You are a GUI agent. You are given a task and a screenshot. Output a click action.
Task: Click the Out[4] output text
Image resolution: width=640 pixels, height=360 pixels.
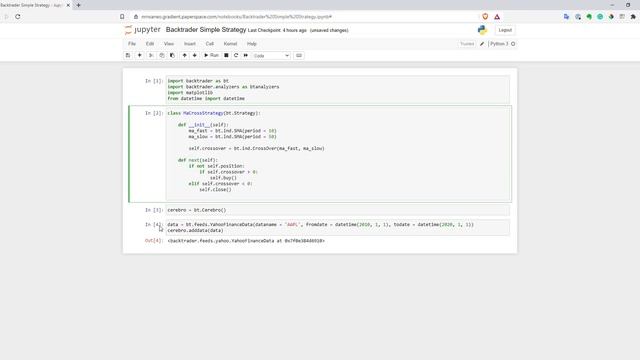click(246, 241)
